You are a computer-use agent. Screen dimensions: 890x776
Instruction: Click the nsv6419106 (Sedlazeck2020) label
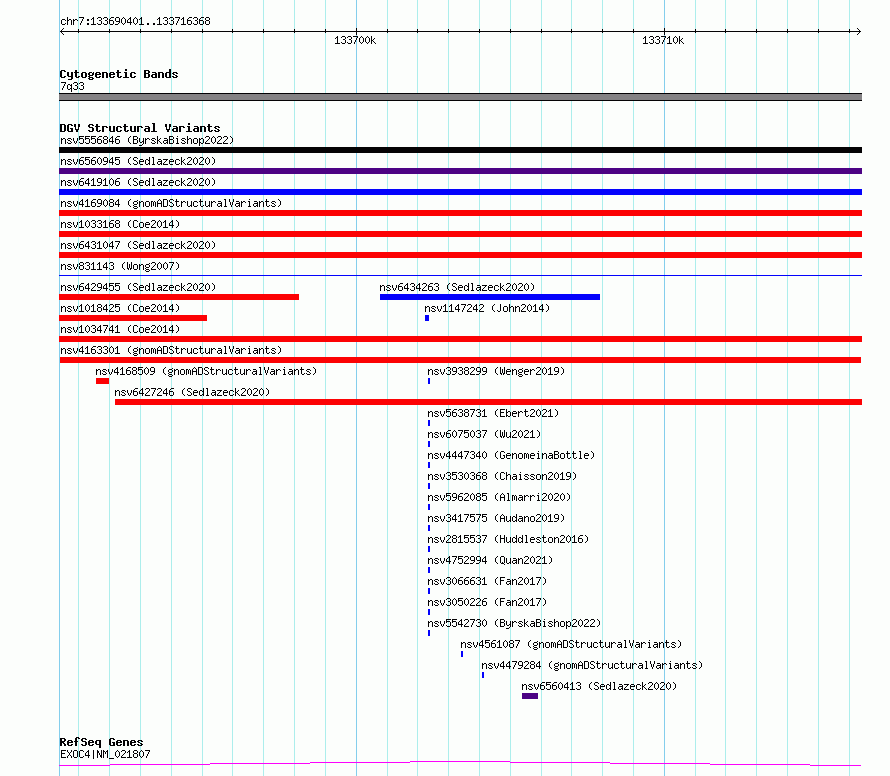(138, 182)
